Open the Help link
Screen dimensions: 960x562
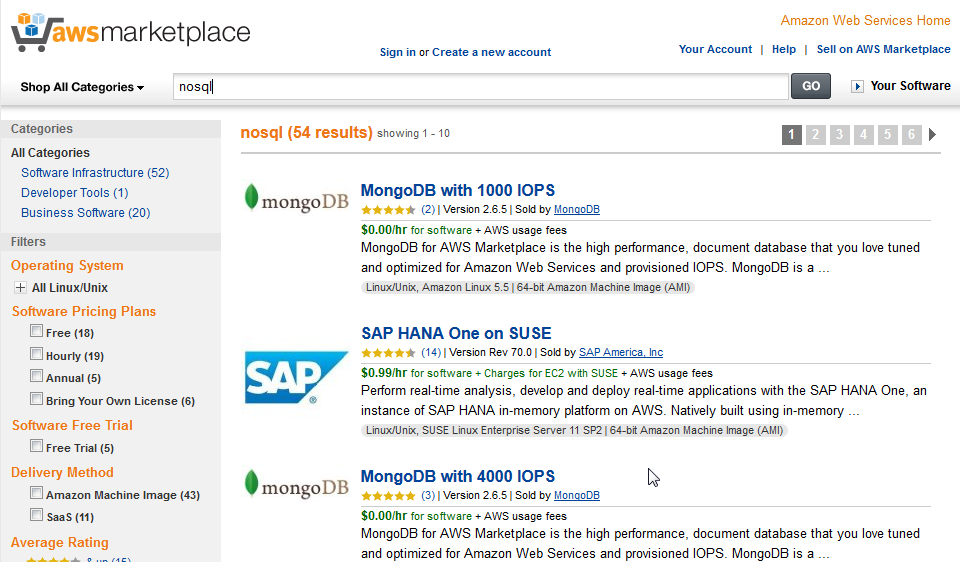[784, 49]
